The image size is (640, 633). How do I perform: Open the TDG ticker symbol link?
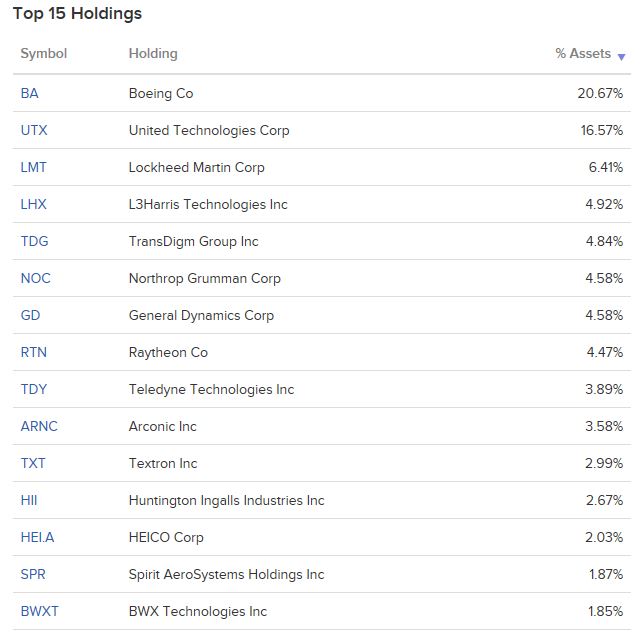tap(34, 241)
